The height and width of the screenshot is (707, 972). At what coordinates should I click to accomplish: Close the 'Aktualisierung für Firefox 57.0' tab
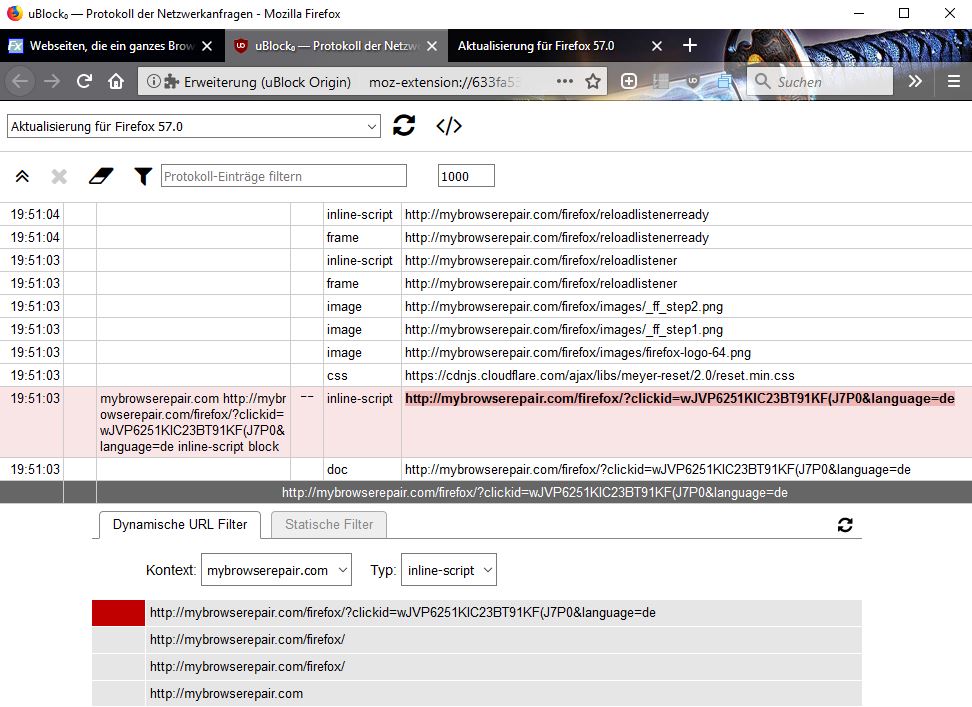tap(657, 46)
